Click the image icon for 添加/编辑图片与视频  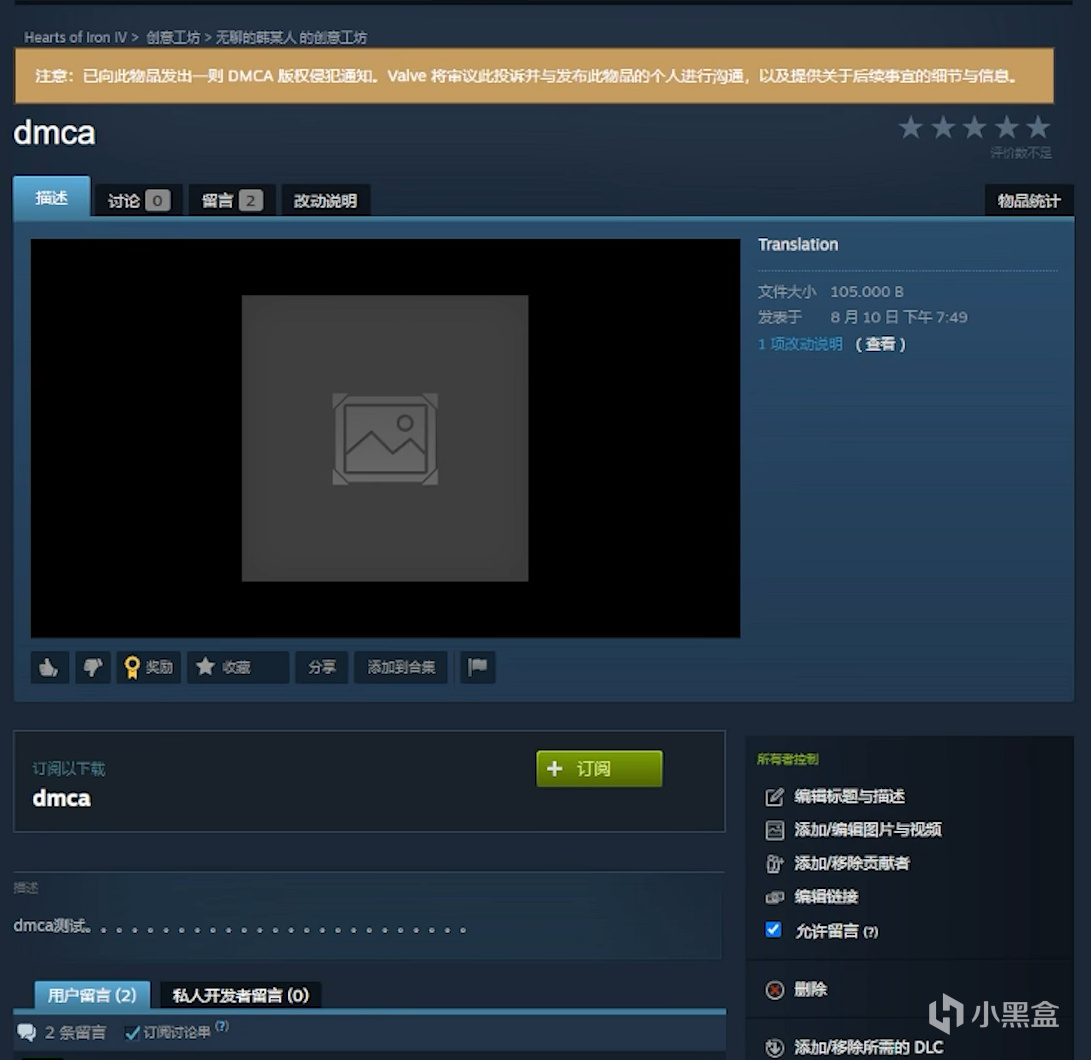(774, 830)
